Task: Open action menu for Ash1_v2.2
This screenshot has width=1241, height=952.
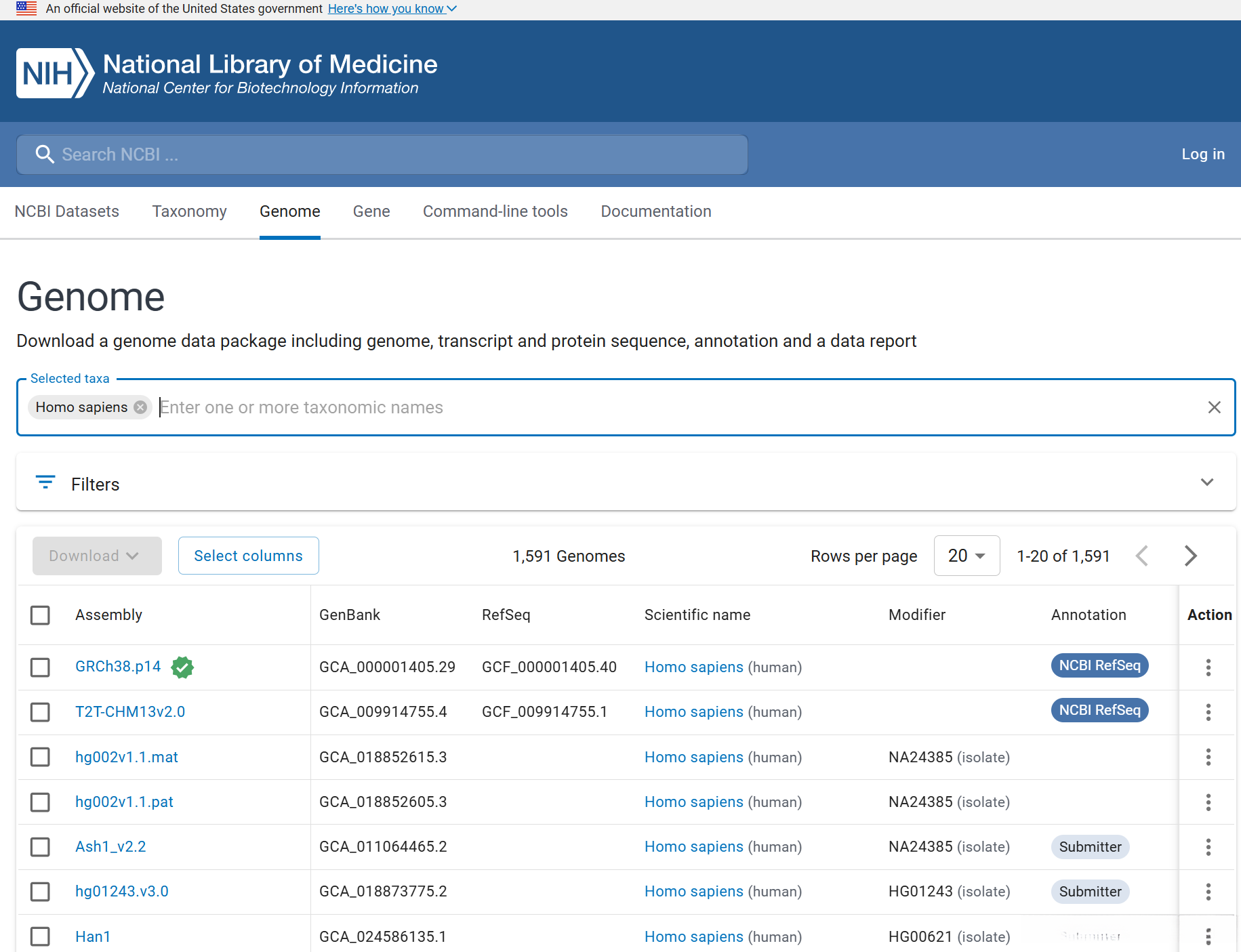Action: [1208, 847]
